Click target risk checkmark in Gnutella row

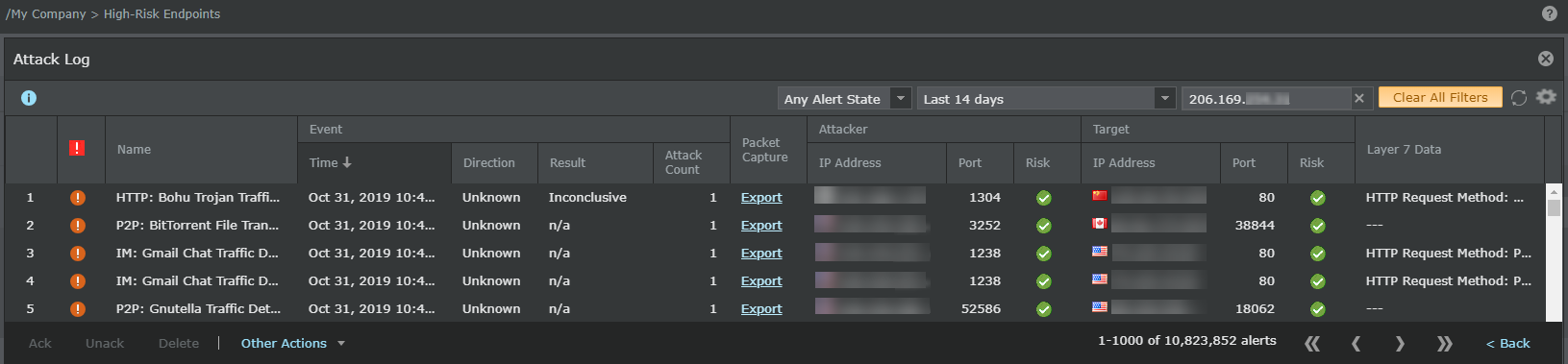click(1317, 309)
